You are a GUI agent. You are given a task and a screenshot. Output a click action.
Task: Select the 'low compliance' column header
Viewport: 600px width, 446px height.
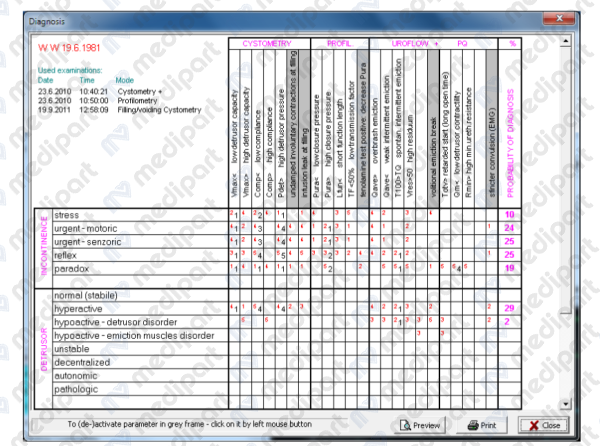pos(258,129)
